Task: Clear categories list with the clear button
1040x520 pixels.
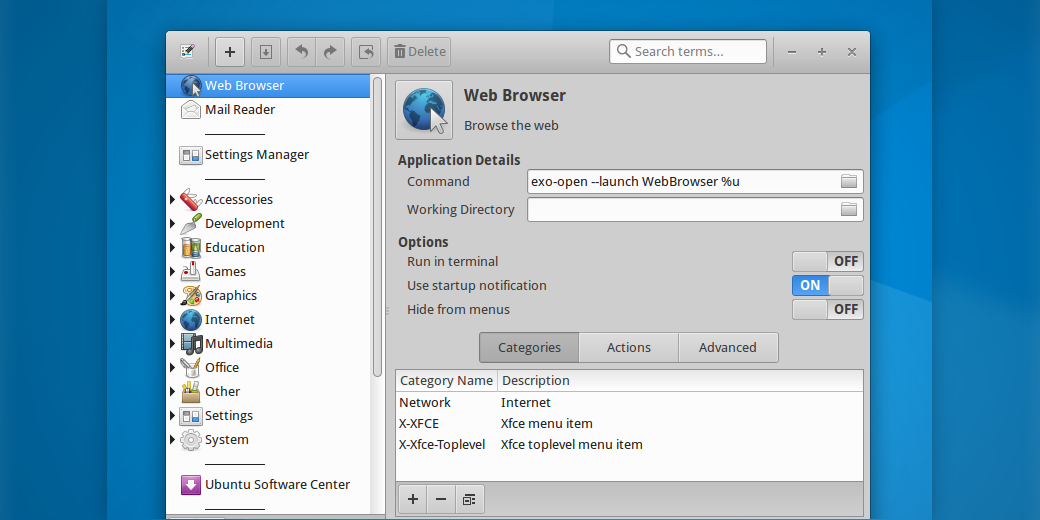Action: [x=470, y=499]
